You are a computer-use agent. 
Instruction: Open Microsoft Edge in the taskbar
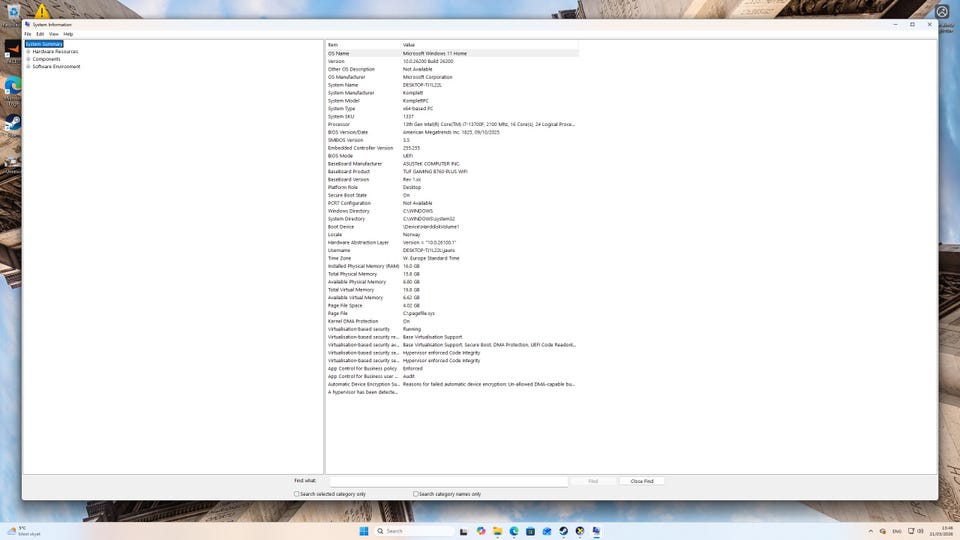point(515,531)
